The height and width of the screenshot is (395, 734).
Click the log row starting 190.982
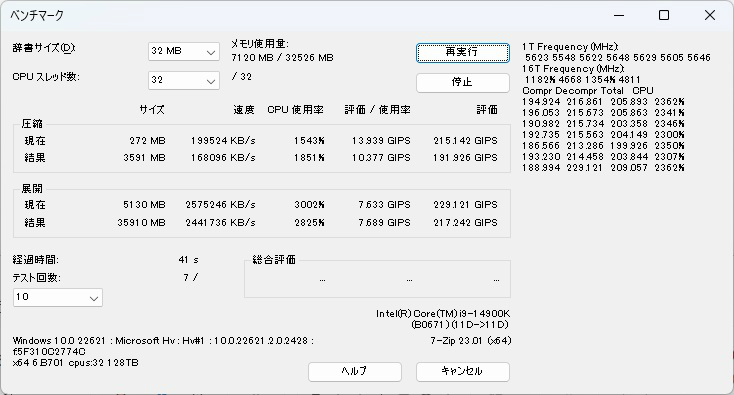tap(603, 124)
